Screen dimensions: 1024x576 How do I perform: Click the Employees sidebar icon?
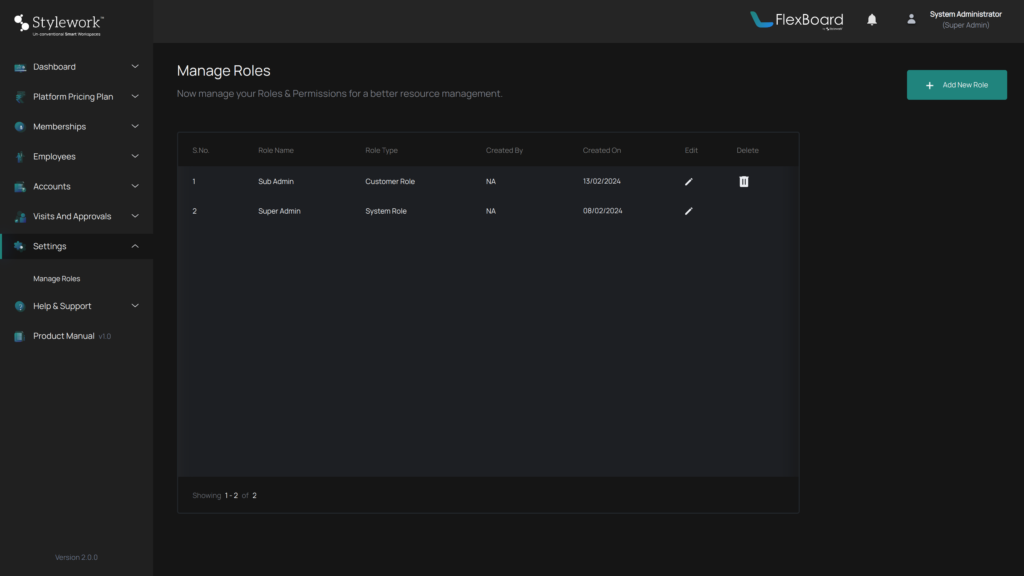click(20, 157)
